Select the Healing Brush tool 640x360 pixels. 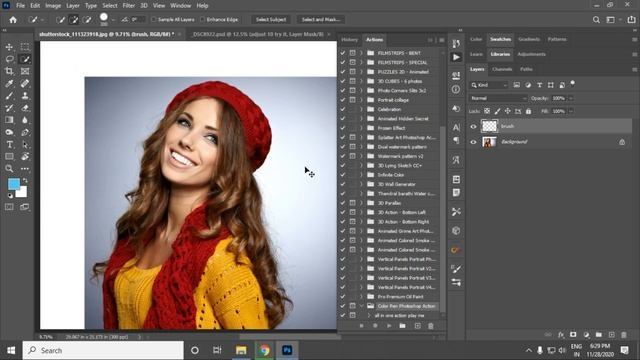point(25,84)
